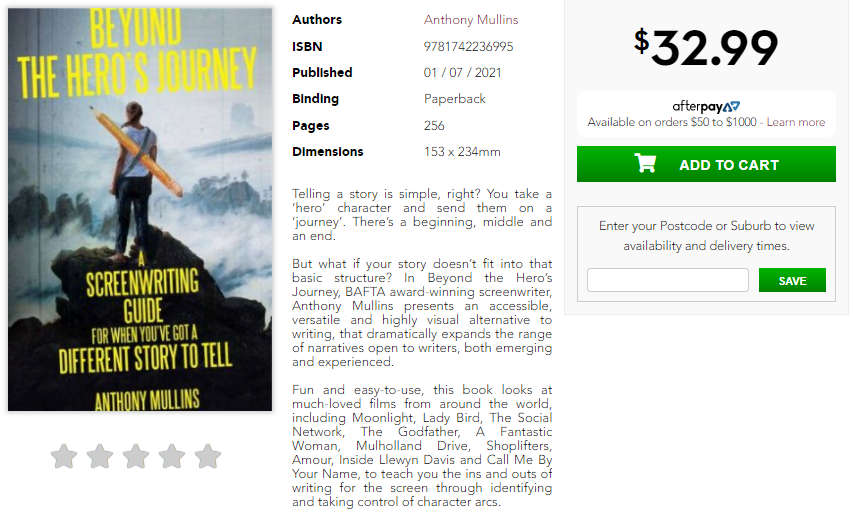This screenshot has width=853, height=514.
Task: Give a four star rating
Action: (172, 456)
